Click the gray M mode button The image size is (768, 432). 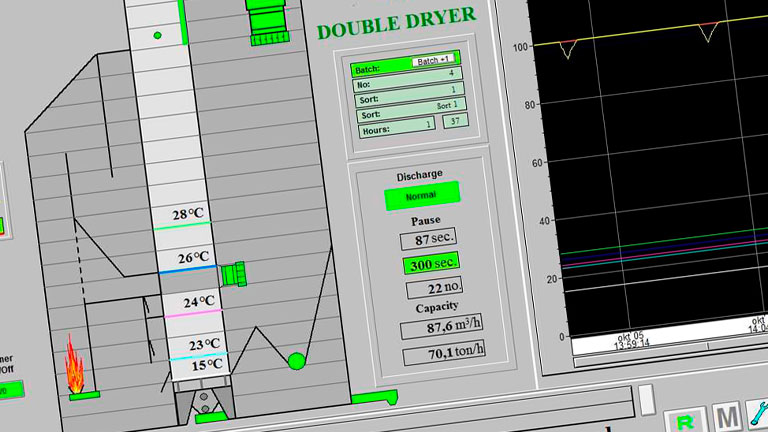727,416
